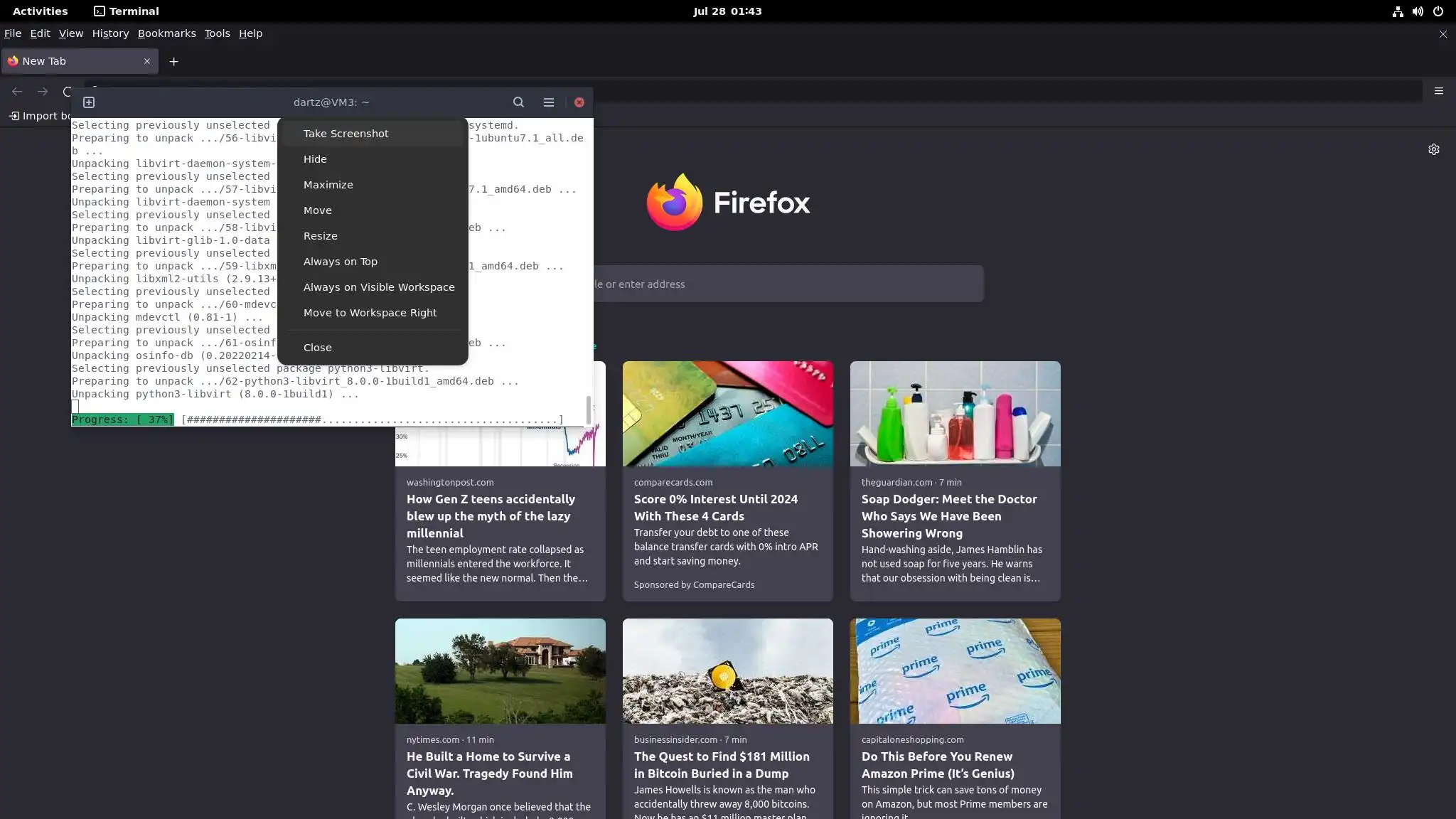This screenshot has width=1456, height=819.
Task: Open the Tools menu
Action: tap(217, 33)
